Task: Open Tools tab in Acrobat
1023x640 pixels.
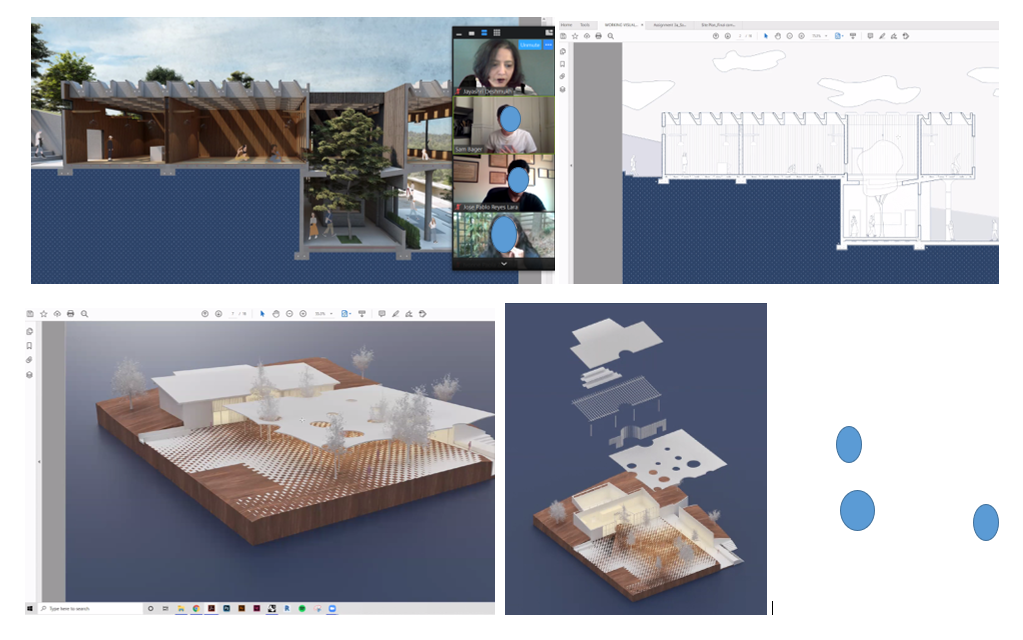Action: (x=585, y=25)
